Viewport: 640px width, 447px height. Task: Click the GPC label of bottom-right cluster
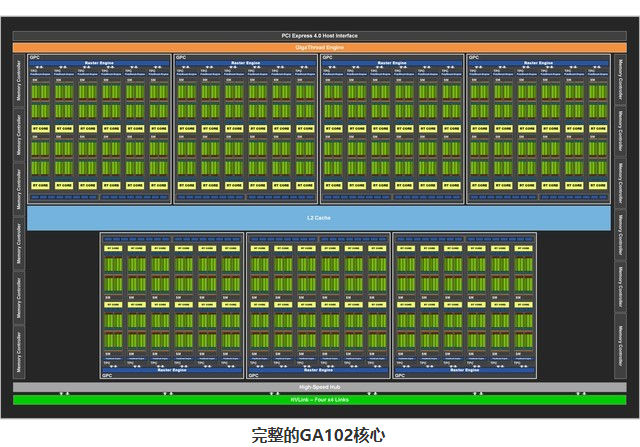[401, 376]
